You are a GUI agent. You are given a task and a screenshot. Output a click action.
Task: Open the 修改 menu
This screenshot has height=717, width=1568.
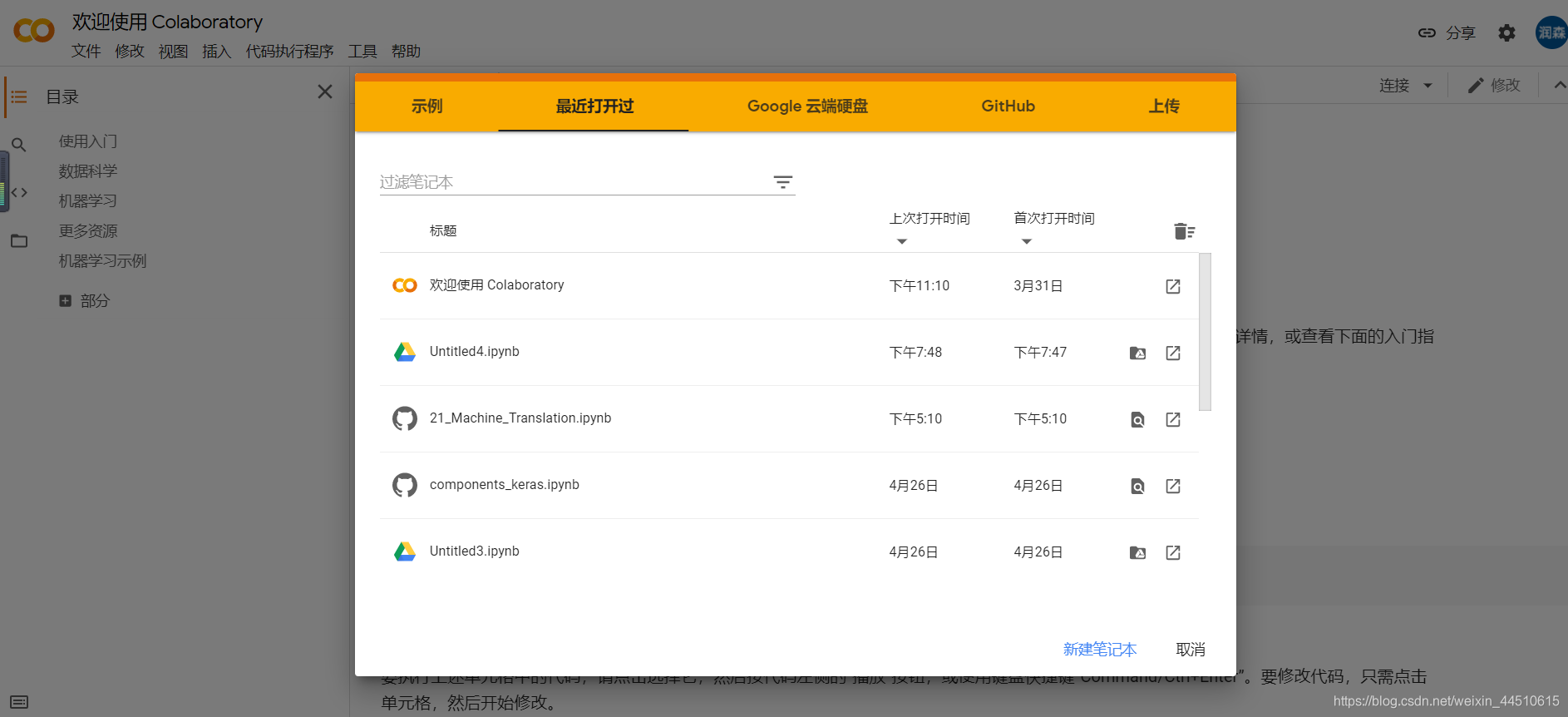(130, 52)
